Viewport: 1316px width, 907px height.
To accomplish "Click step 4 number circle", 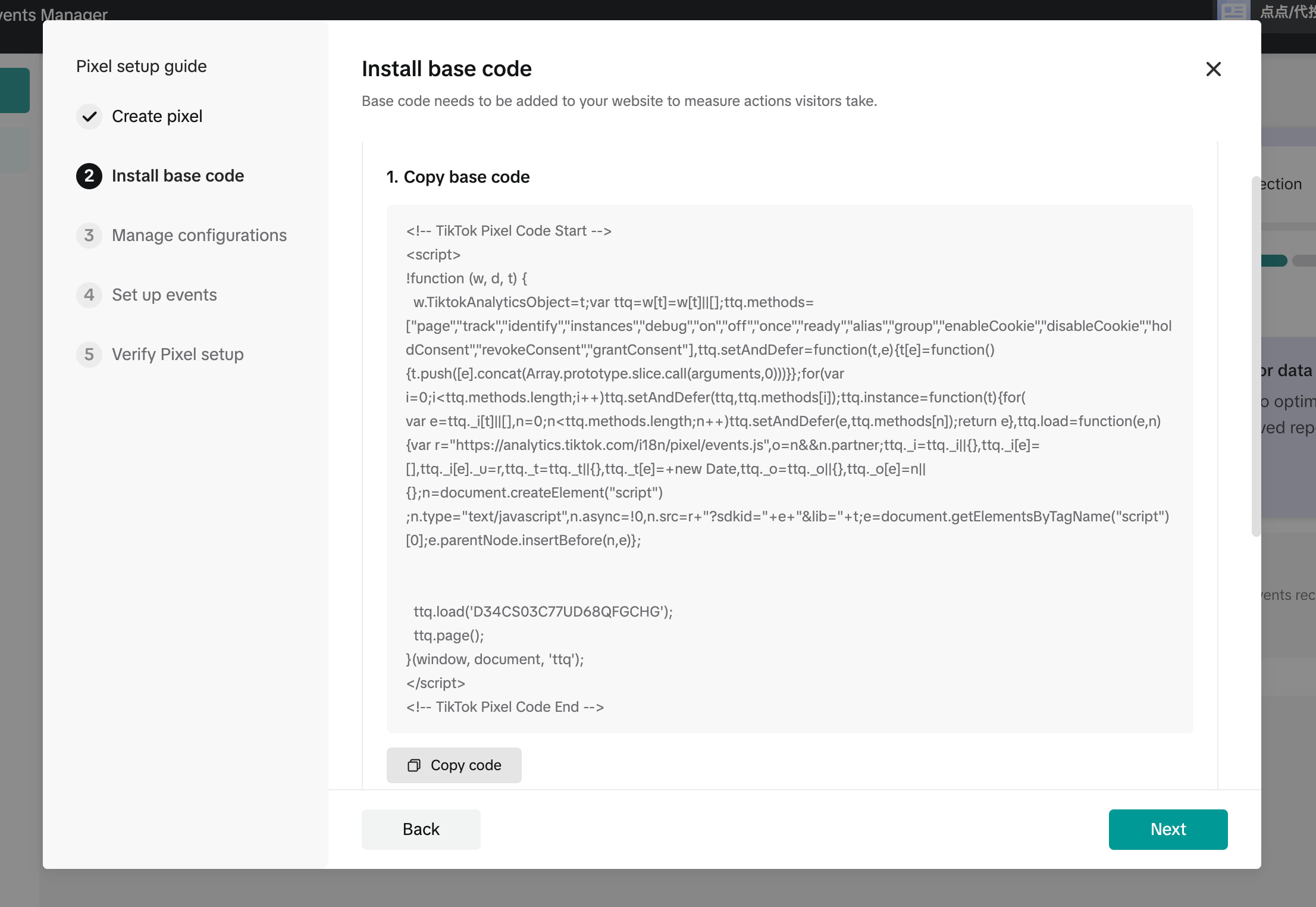I will (x=89, y=295).
